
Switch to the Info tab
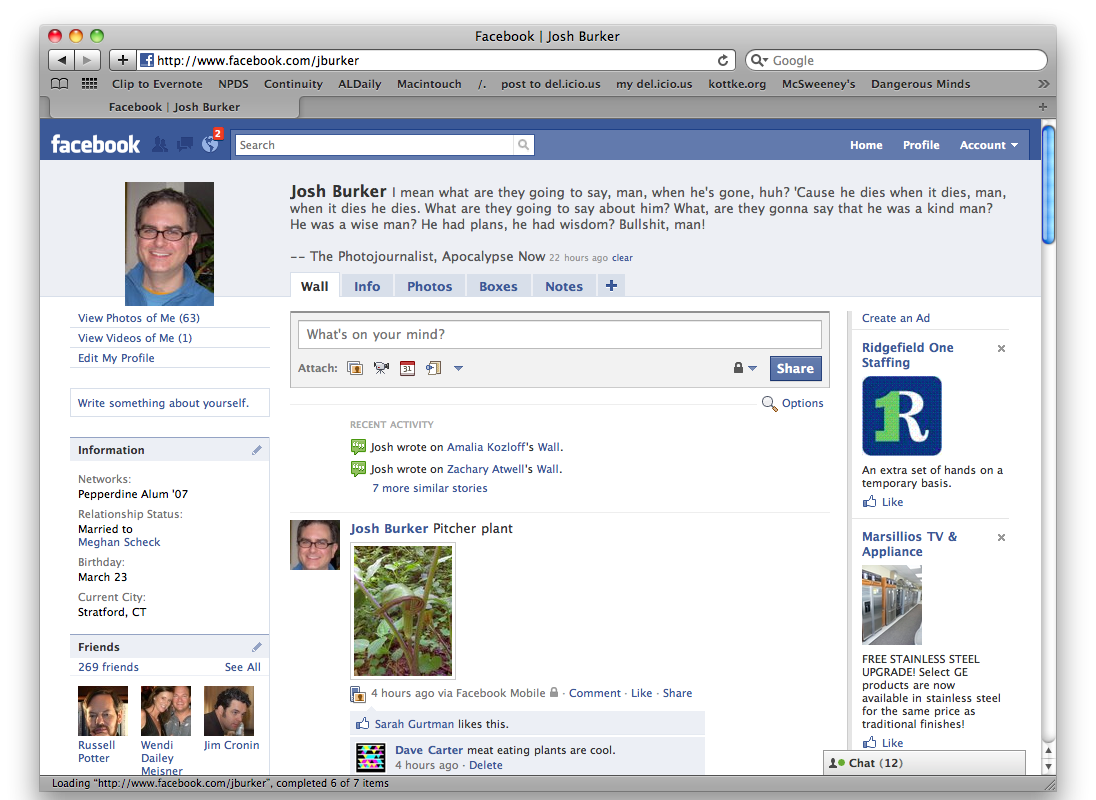tap(367, 286)
